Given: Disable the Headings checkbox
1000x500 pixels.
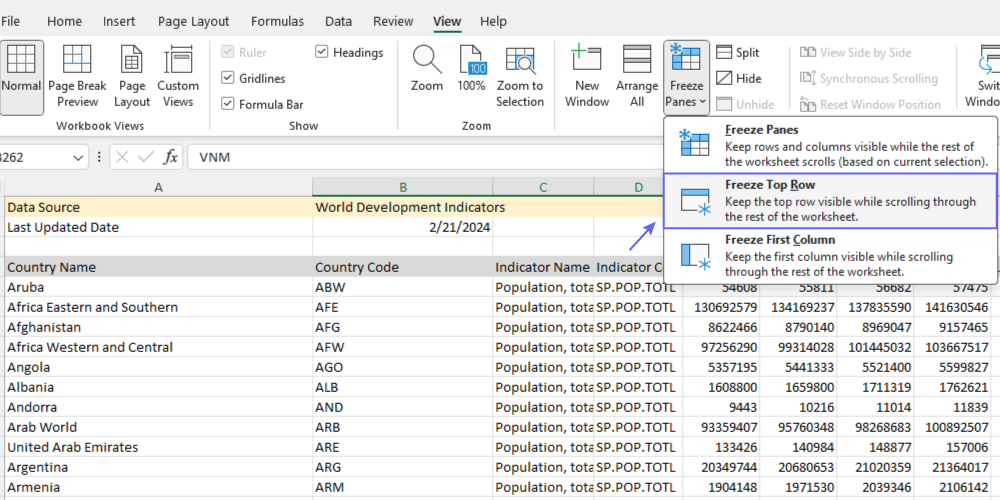Looking at the screenshot, I should coord(322,52).
